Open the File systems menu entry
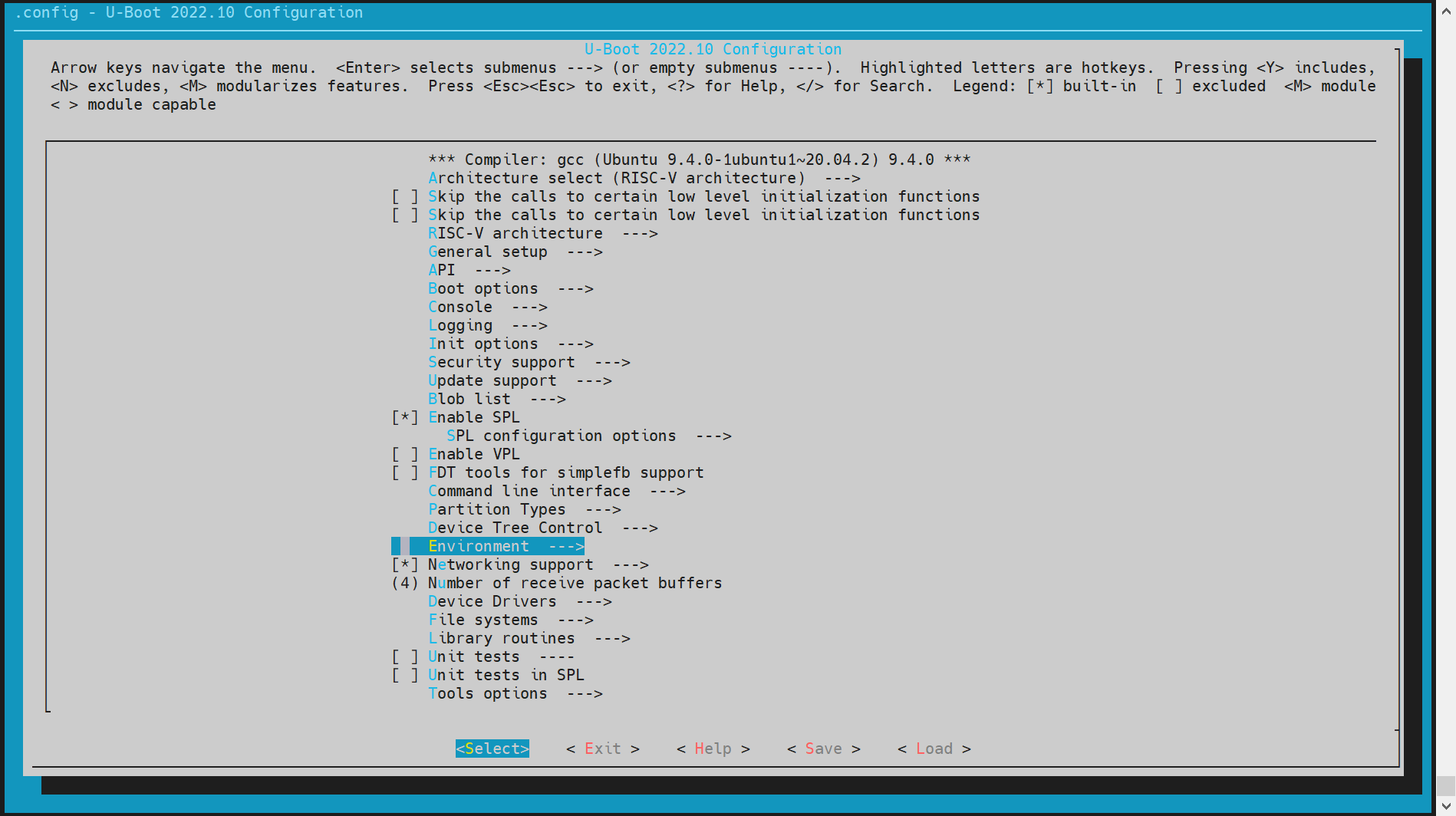 coord(483,620)
